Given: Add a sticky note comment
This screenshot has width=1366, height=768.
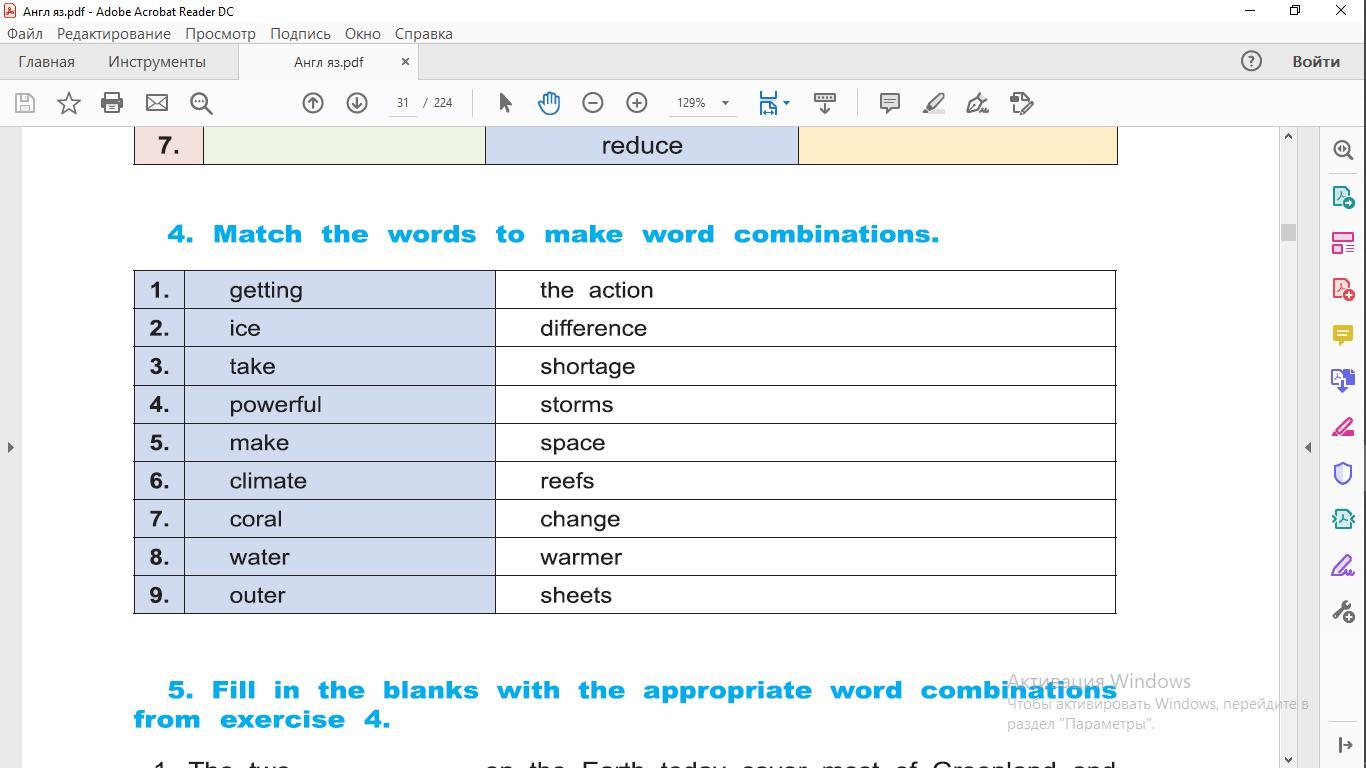Looking at the screenshot, I should coord(889,103).
